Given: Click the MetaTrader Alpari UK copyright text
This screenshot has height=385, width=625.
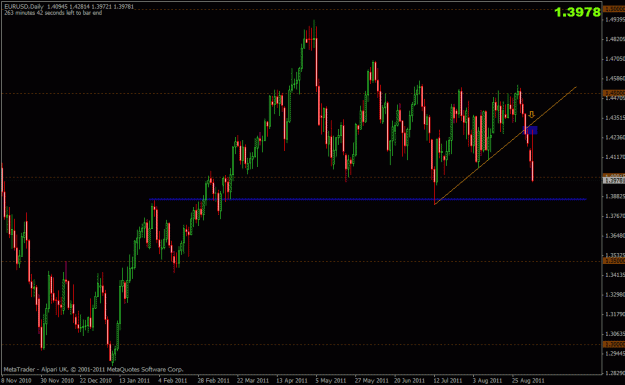Looking at the screenshot, I should 93,369.
